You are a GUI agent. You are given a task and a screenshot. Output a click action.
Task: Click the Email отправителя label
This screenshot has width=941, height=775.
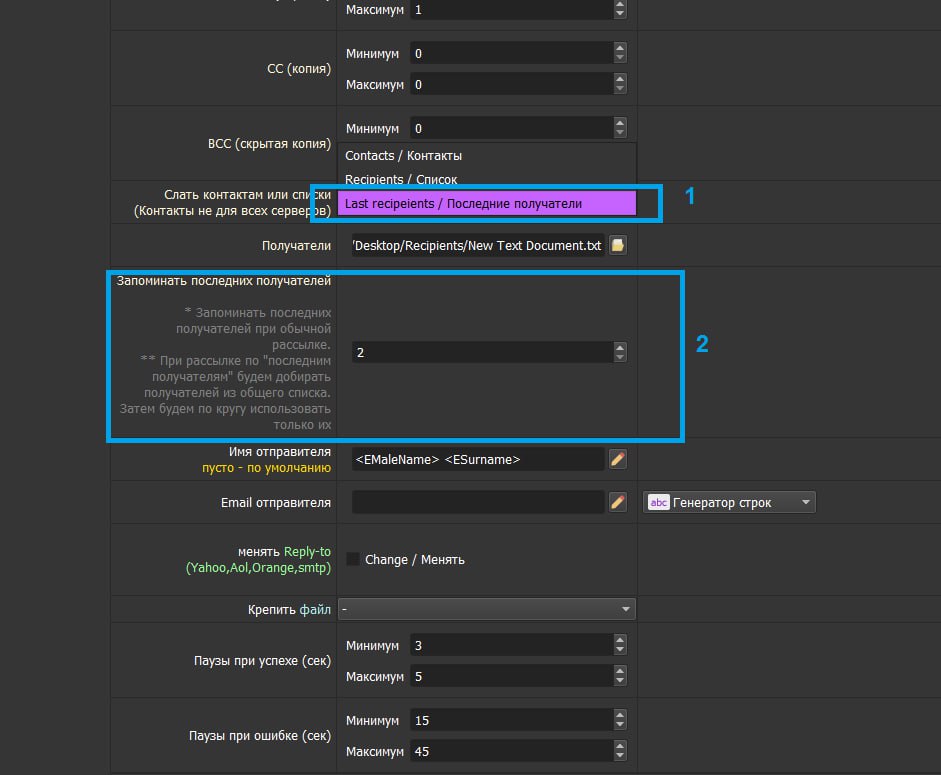[x=276, y=502]
